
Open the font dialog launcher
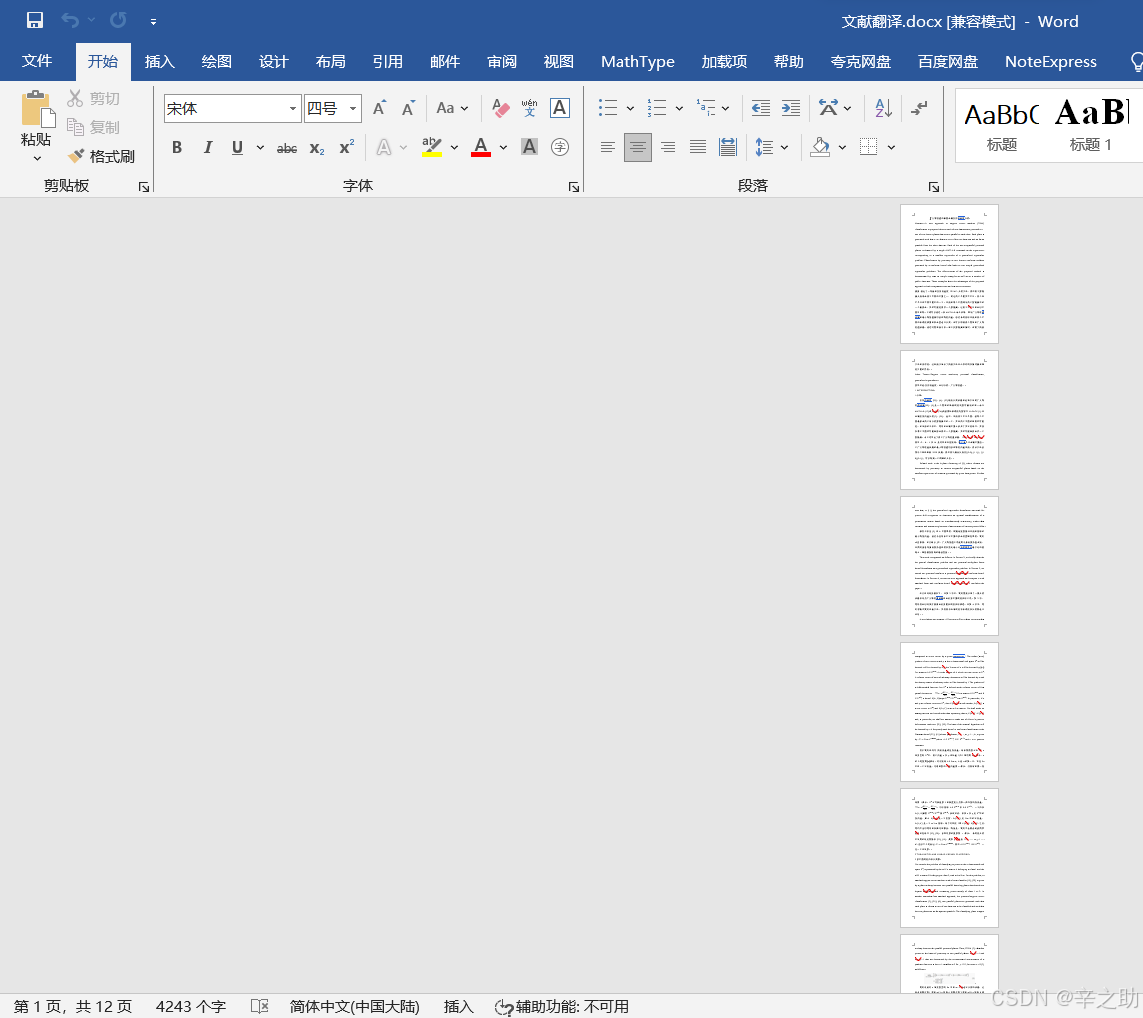click(x=574, y=187)
